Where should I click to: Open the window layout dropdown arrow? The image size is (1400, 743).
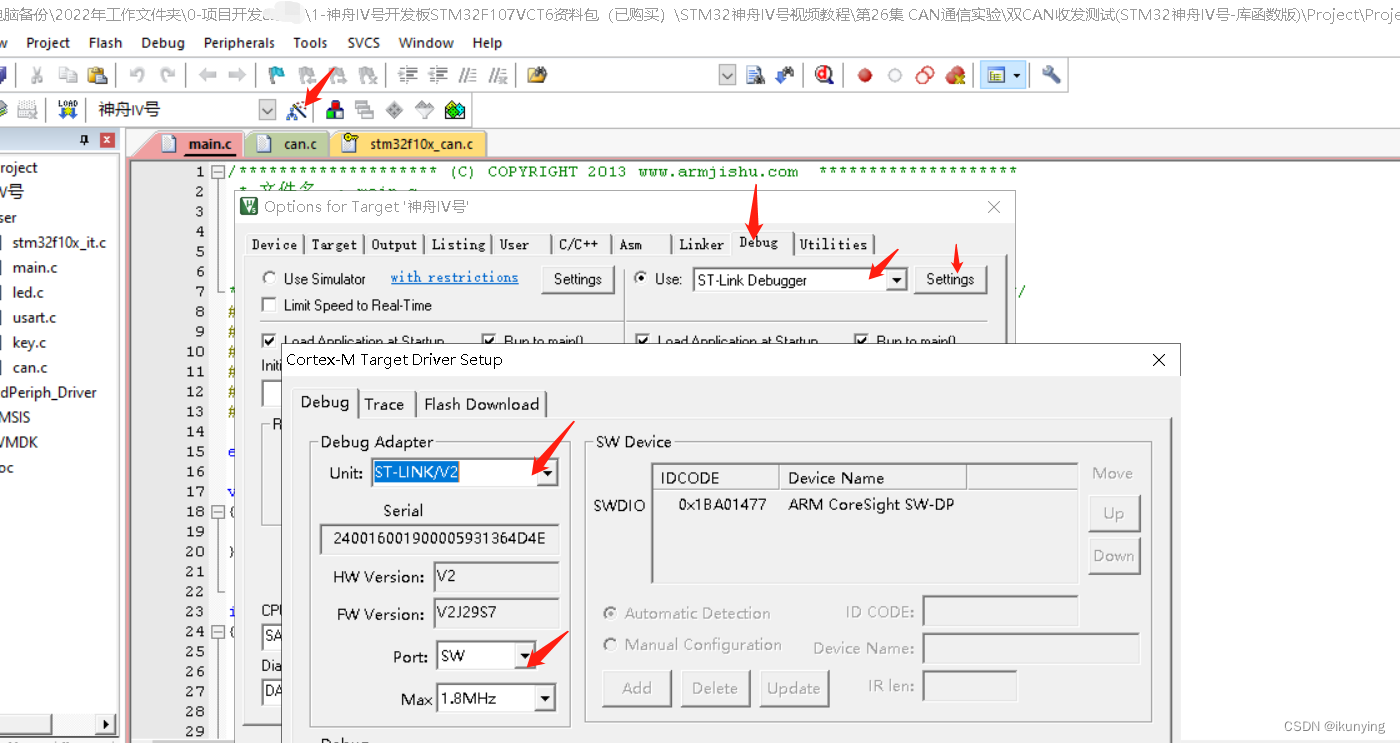pyautogui.click(x=1018, y=75)
